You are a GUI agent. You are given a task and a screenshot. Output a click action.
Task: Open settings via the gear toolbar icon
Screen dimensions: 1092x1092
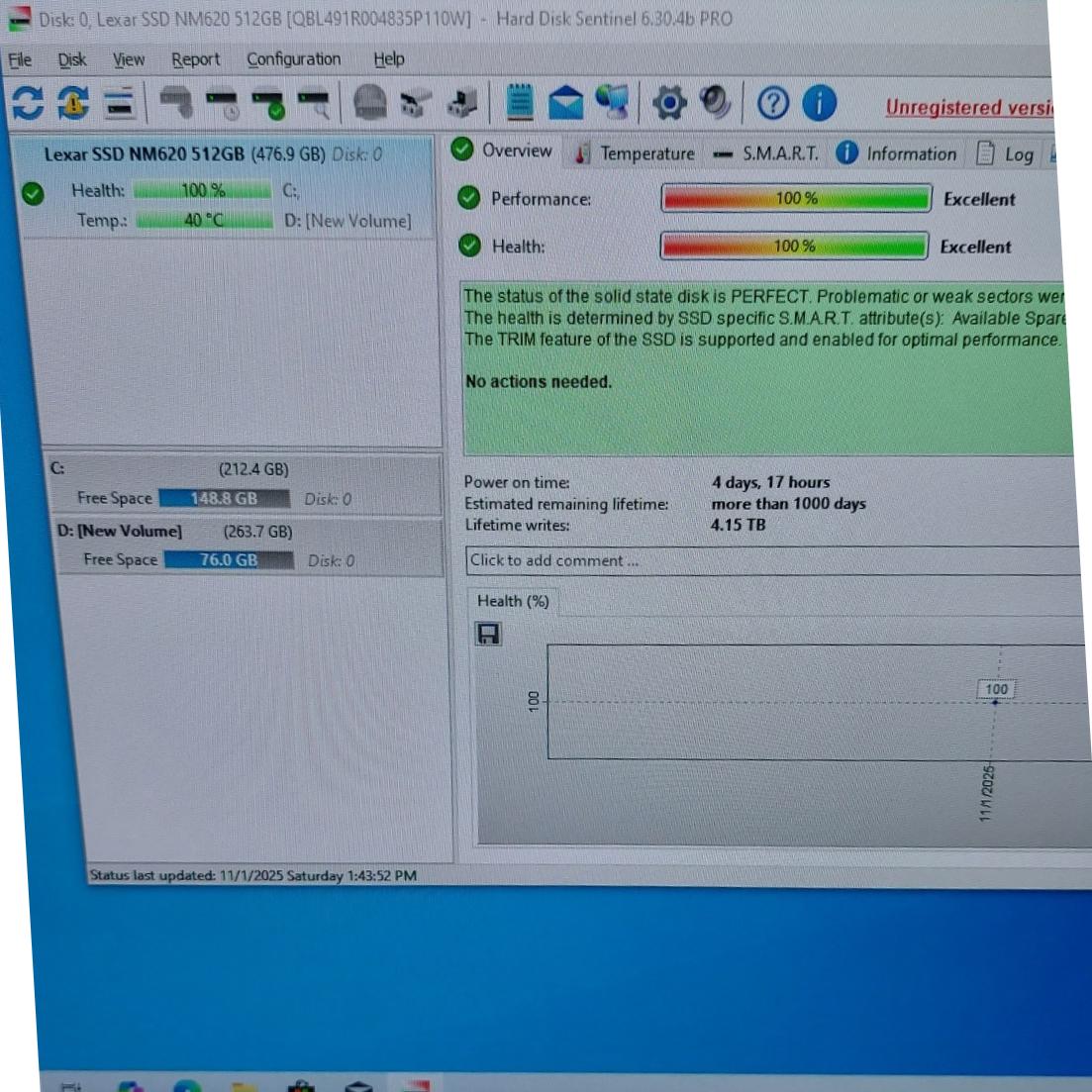click(x=669, y=103)
